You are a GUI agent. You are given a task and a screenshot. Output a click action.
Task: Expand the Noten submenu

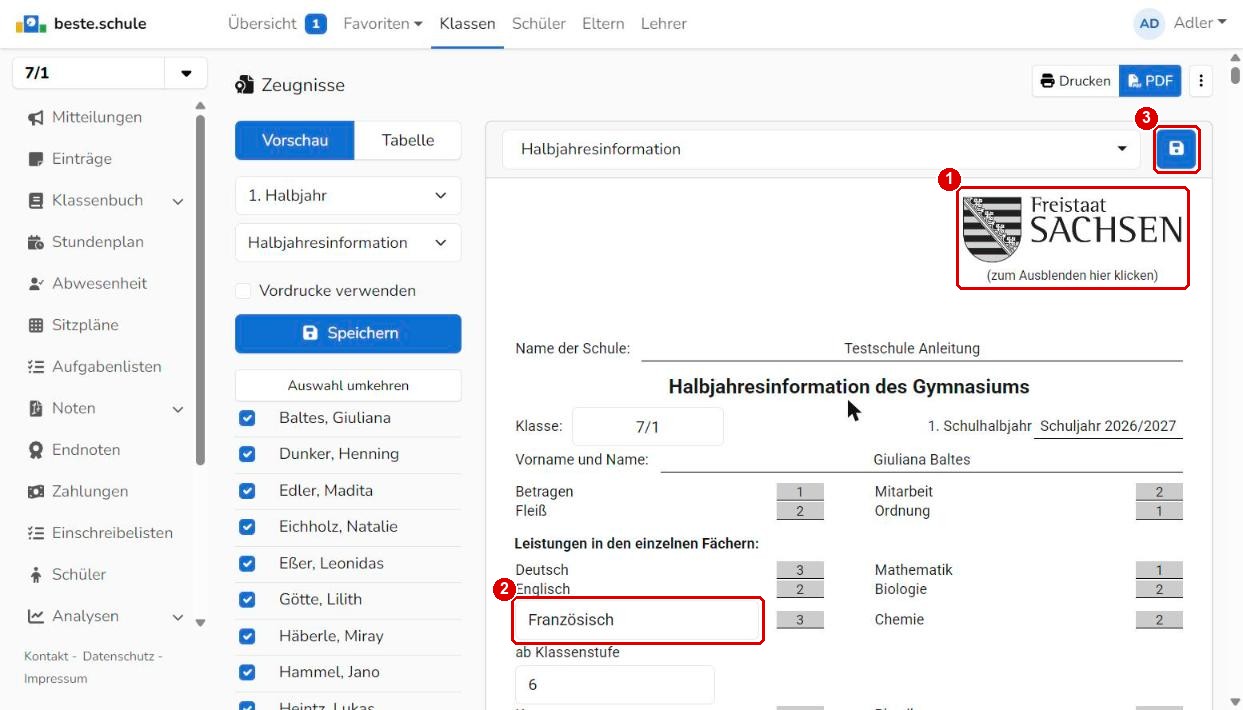point(178,409)
